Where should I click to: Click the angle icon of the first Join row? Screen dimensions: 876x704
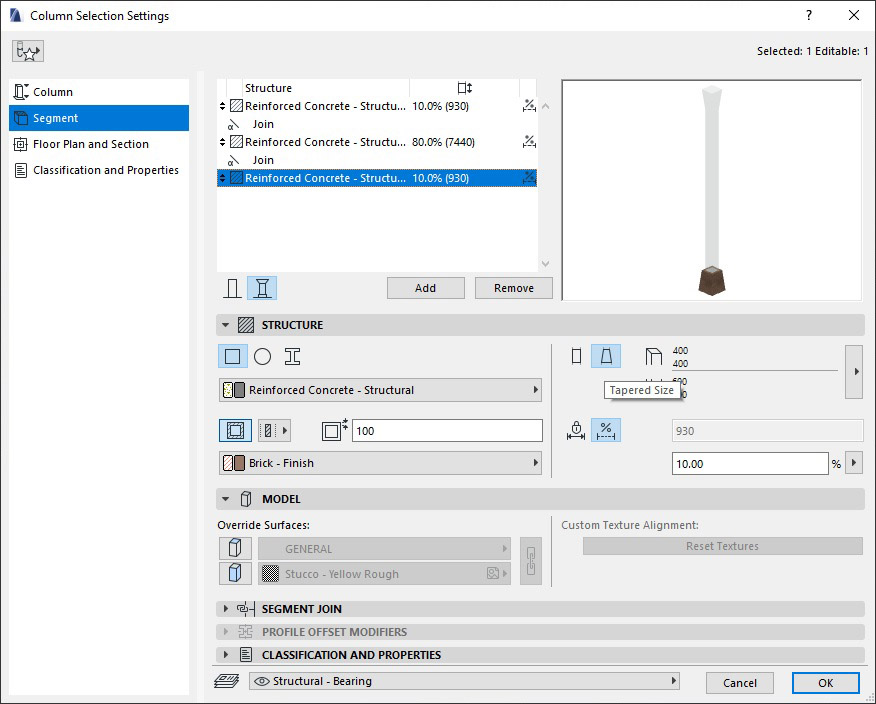233,124
